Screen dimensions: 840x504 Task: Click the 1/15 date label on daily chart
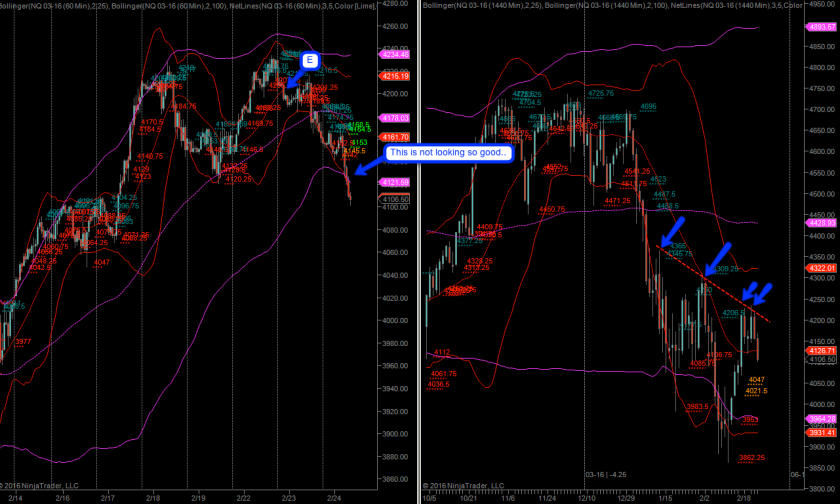pos(665,498)
